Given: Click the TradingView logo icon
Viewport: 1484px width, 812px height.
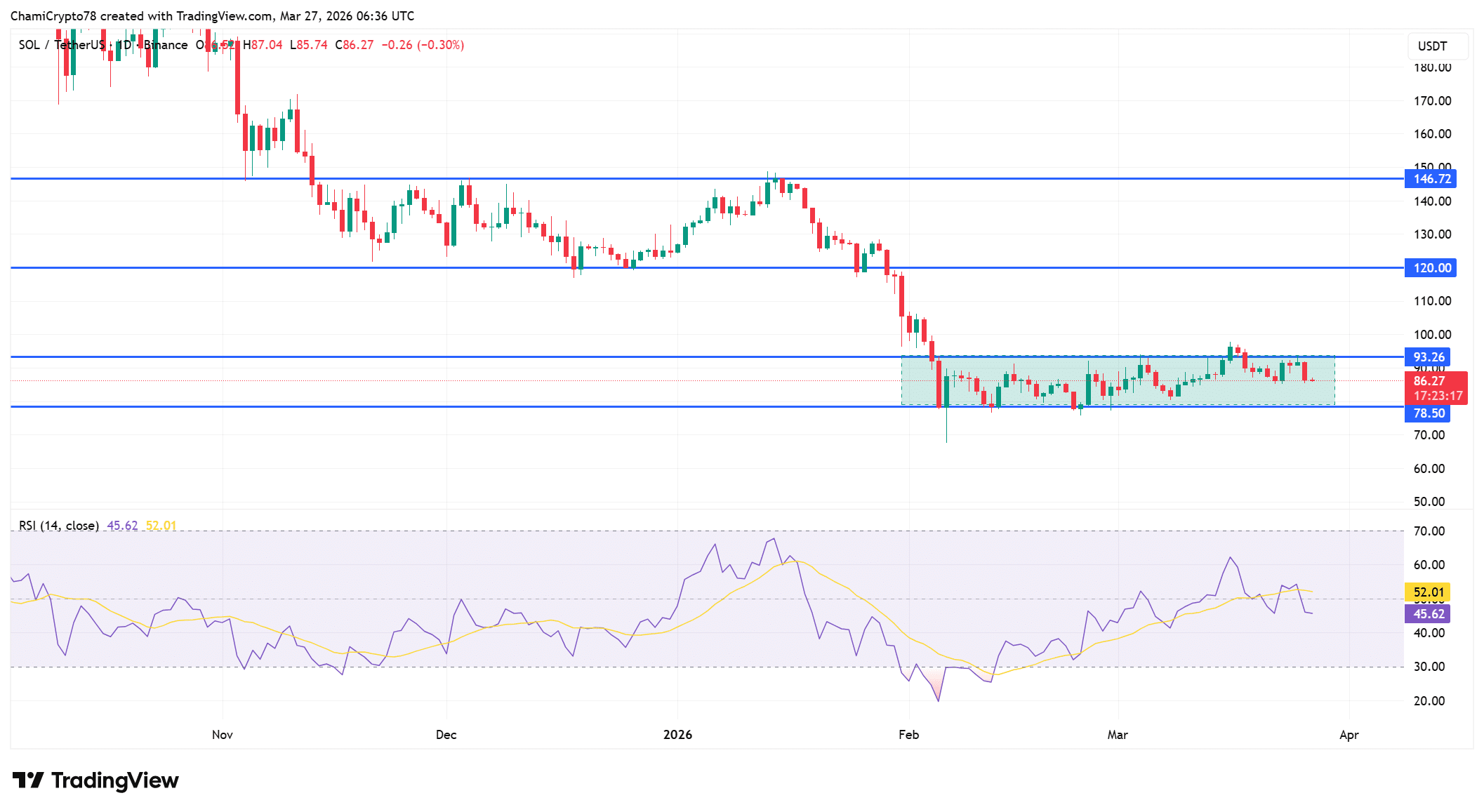Looking at the screenshot, I should tap(28, 780).
